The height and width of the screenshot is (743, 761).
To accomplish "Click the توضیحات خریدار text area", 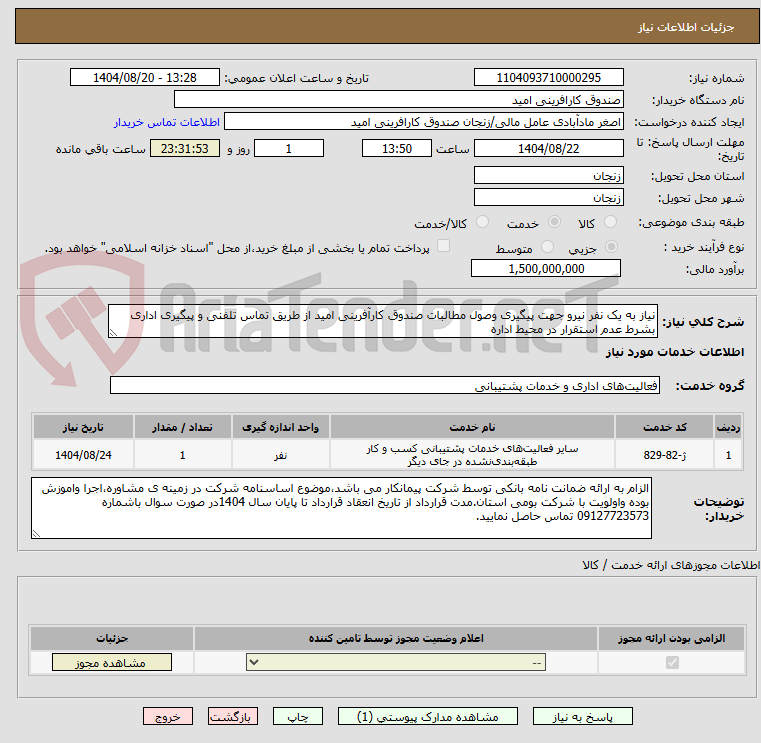I will (341, 508).
